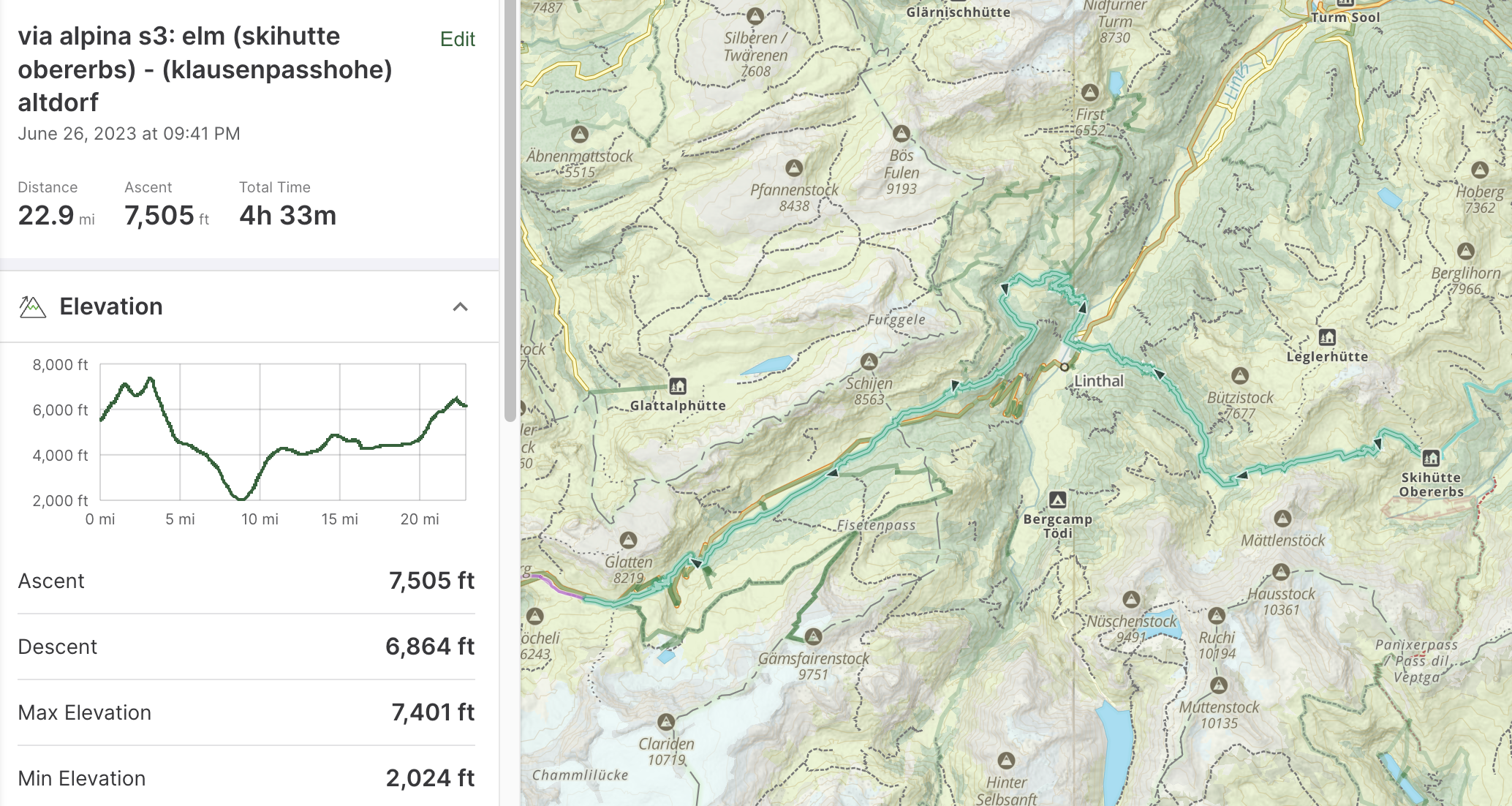Click the elevation profile peak near start
Screen dimensions: 1512x806
tap(151, 378)
